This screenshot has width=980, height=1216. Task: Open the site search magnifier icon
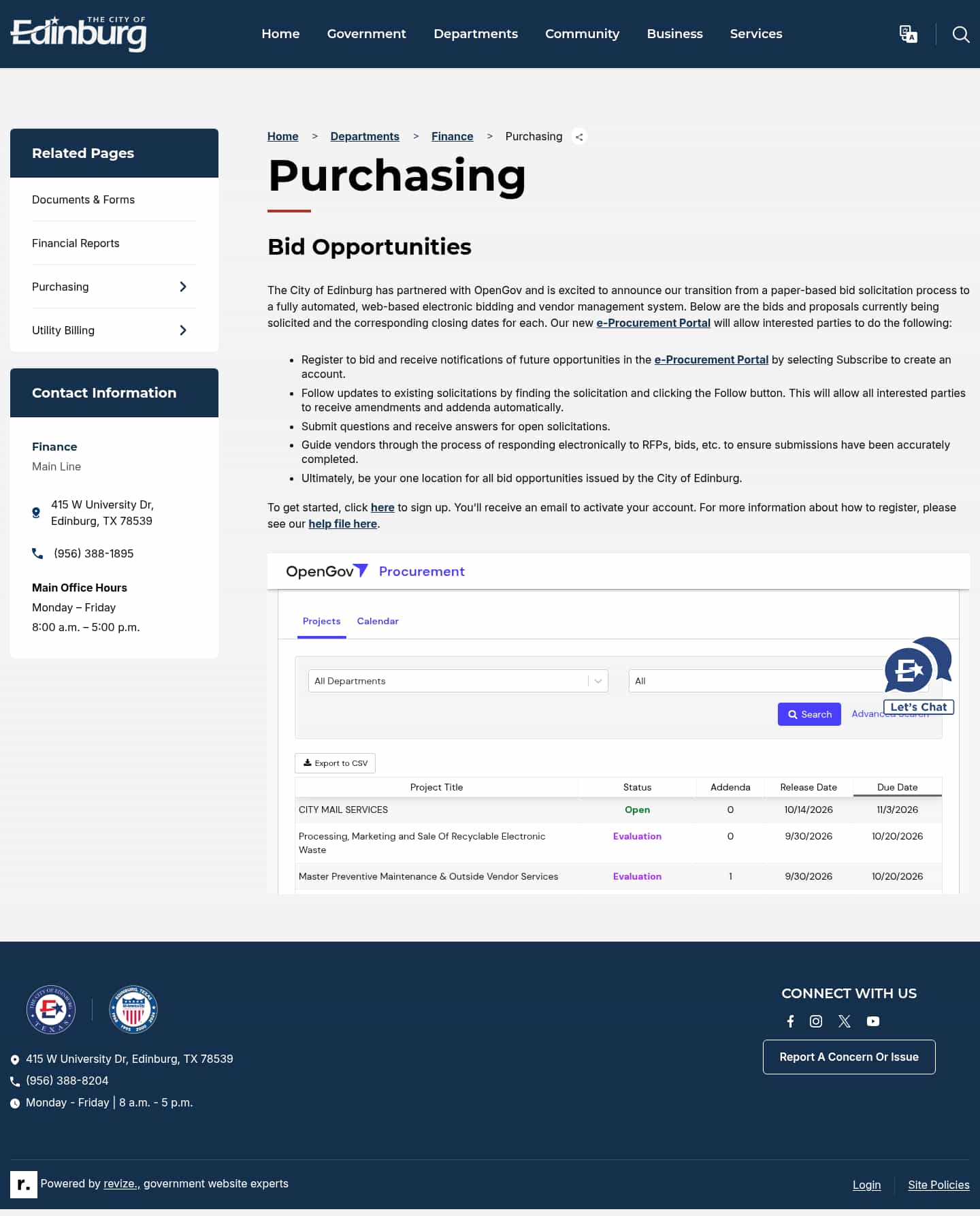961,34
